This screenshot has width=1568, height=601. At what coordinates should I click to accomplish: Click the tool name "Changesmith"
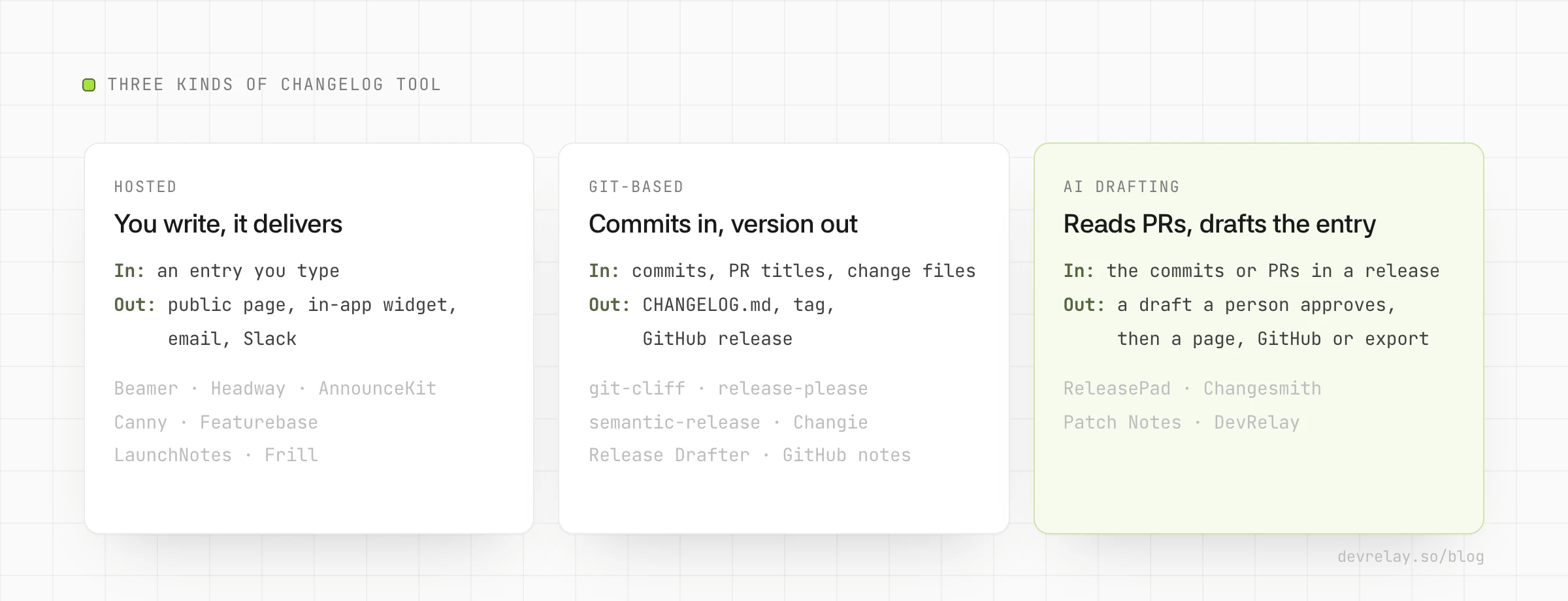point(1262,389)
